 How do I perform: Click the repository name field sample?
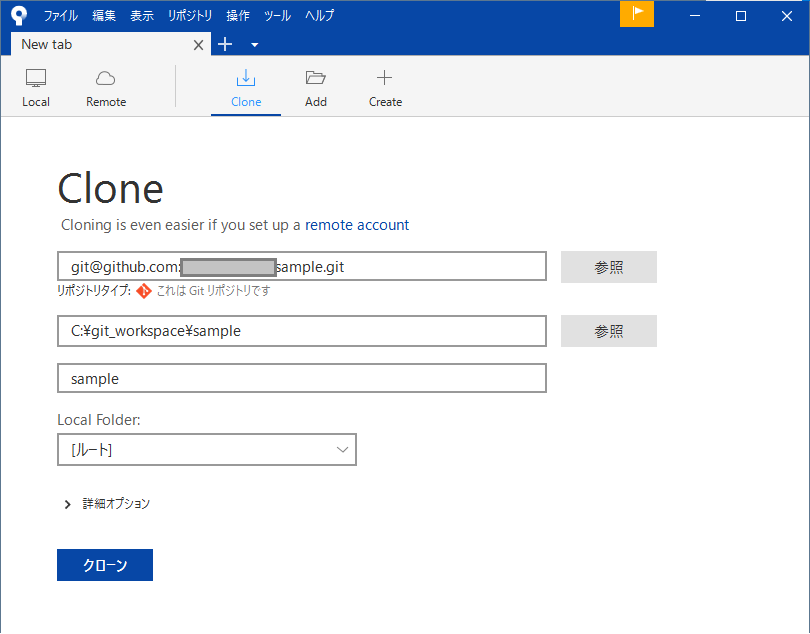[302, 378]
